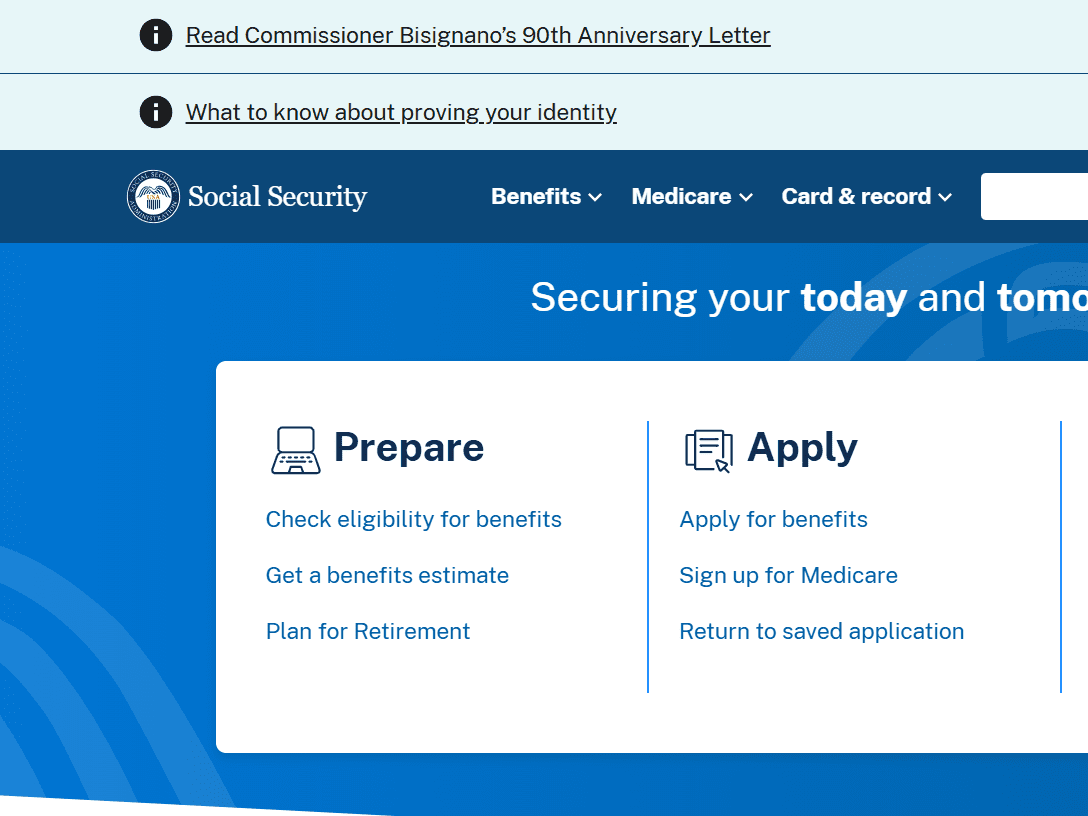This screenshot has height=816, width=1088.
Task: Click the Social Security Administration seal logo
Action: (154, 196)
